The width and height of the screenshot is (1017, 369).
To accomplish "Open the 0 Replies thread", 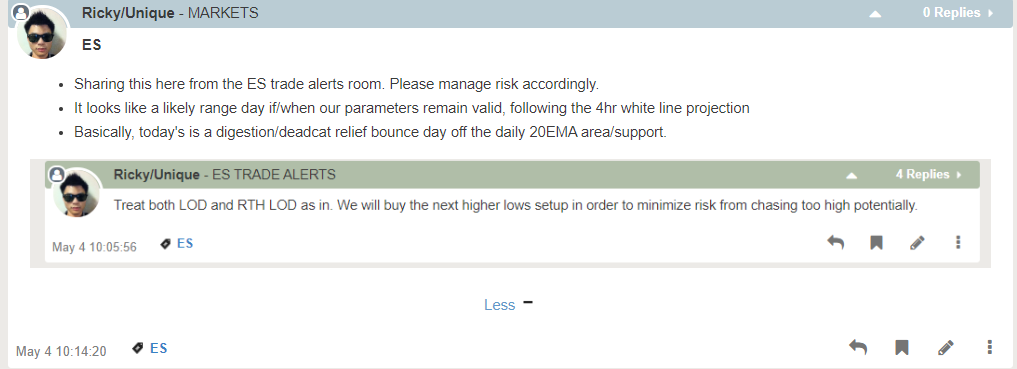I will click(x=957, y=12).
